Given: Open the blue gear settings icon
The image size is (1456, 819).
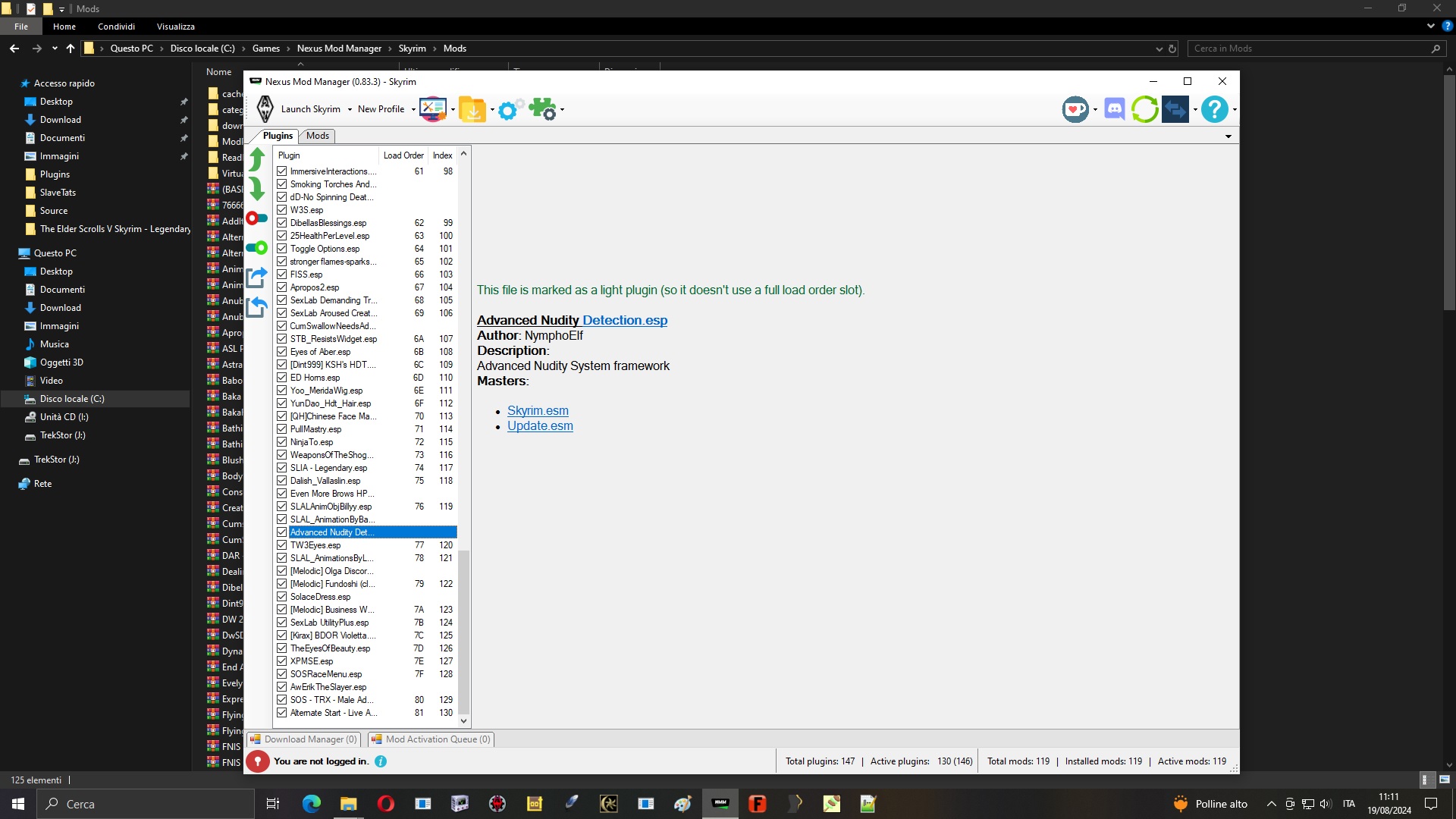Looking at the screenshot, I should click(511, 109).
